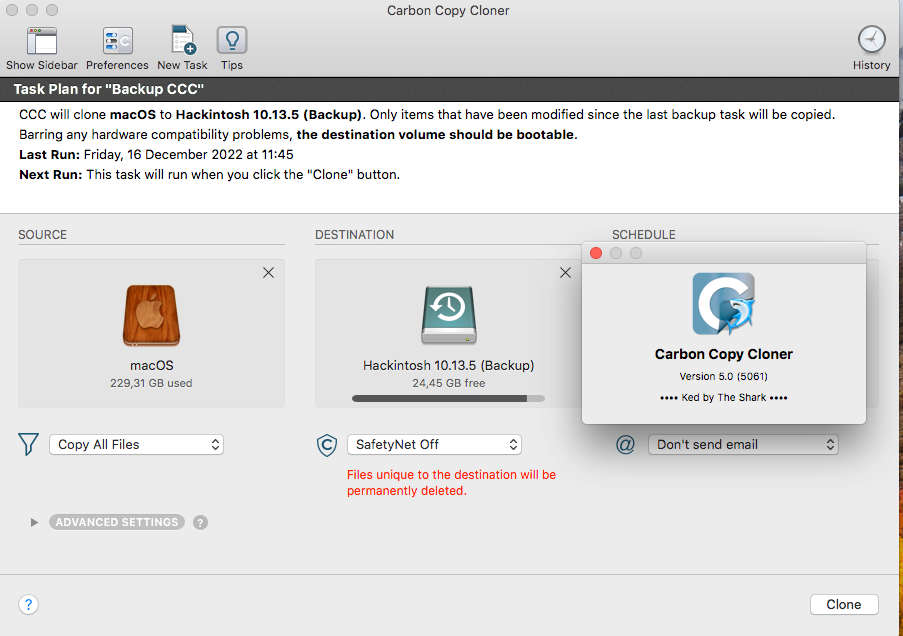903x636 pixels.
Task: Click the main window red close button
Action: tap(12, 10)
